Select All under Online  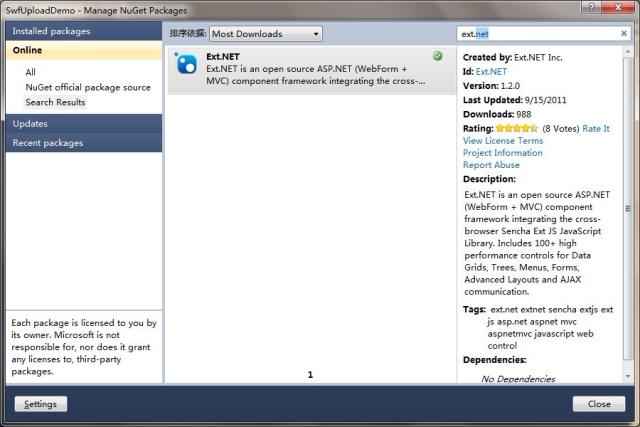(x=30, y=72)
